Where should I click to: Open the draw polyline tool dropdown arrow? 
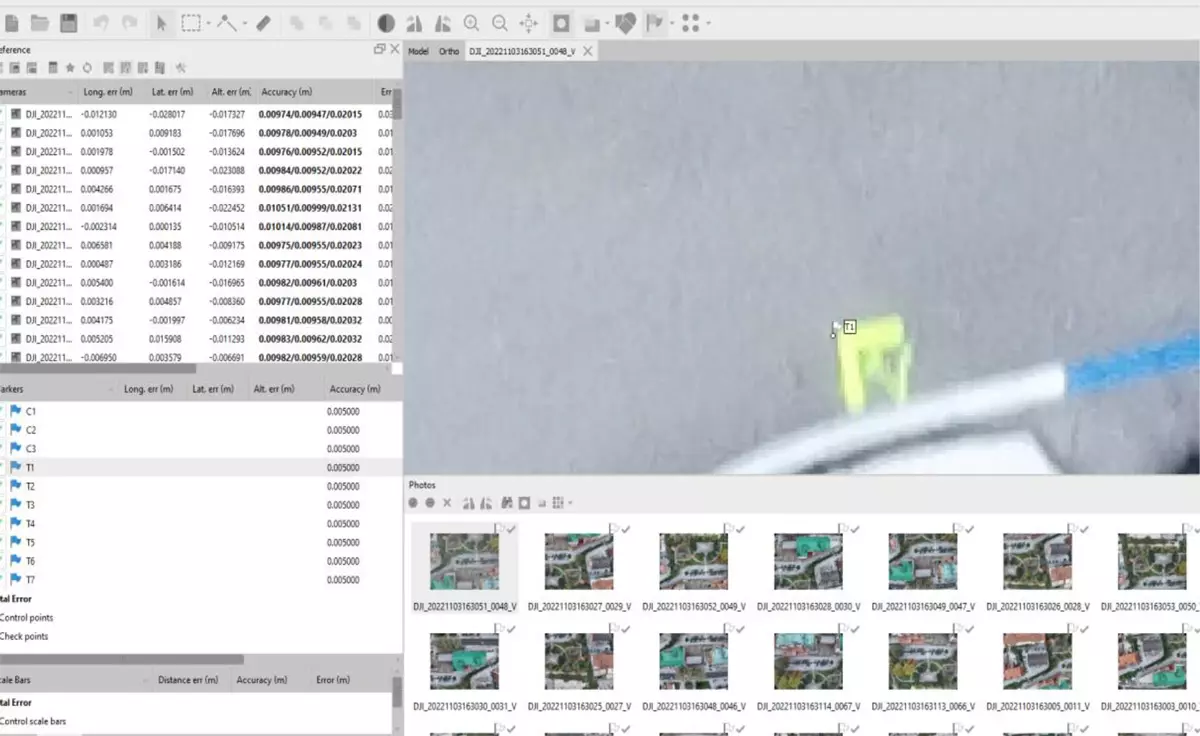(x=245, y=23)
